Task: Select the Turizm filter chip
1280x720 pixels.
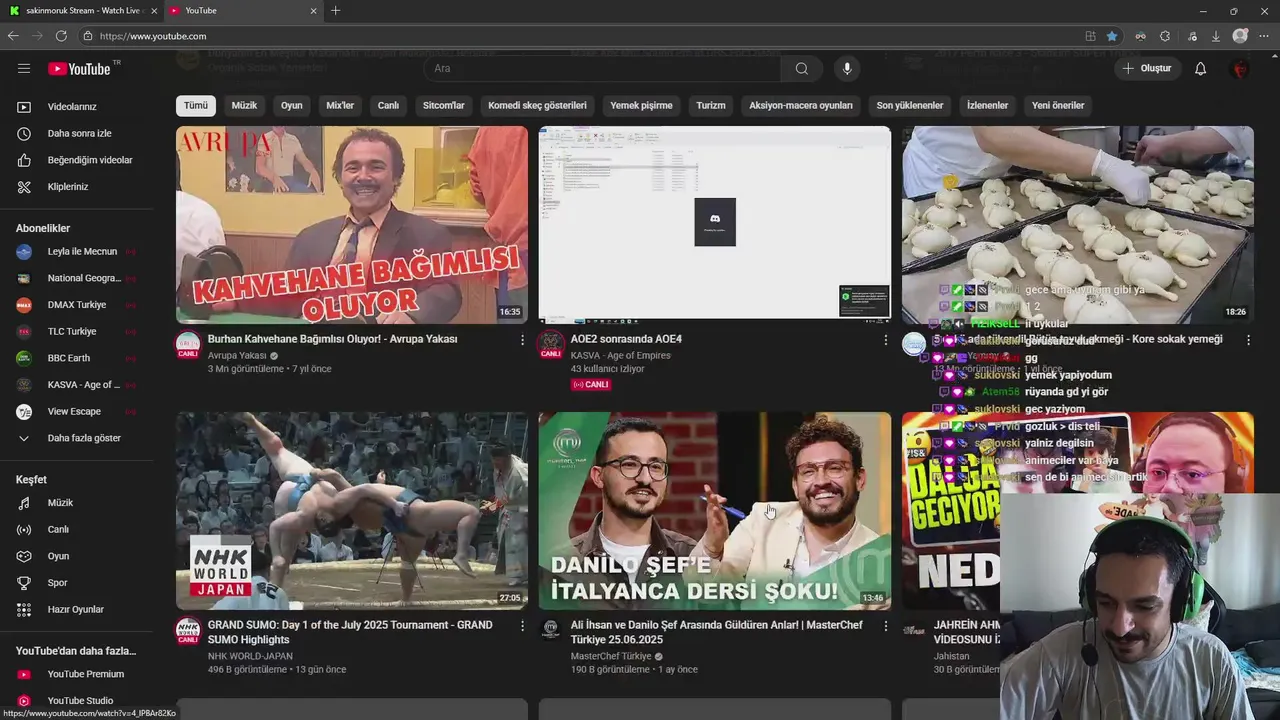Action: (x=711, y=105)
